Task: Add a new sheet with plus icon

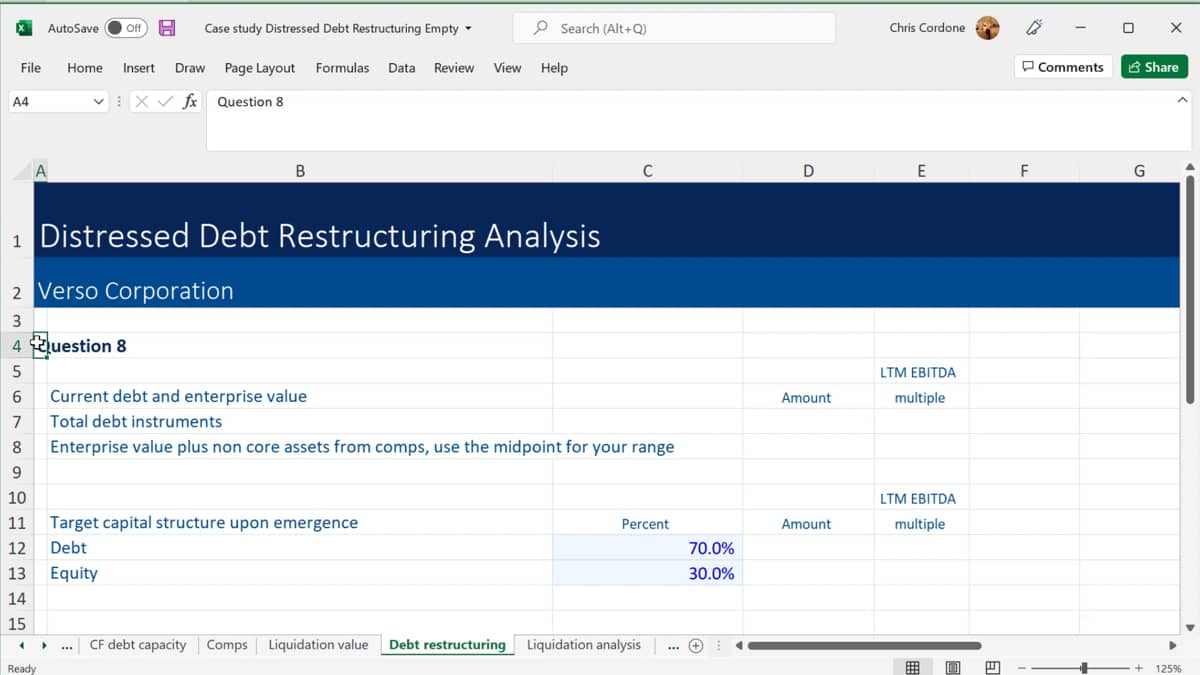Action: point(696,646)
